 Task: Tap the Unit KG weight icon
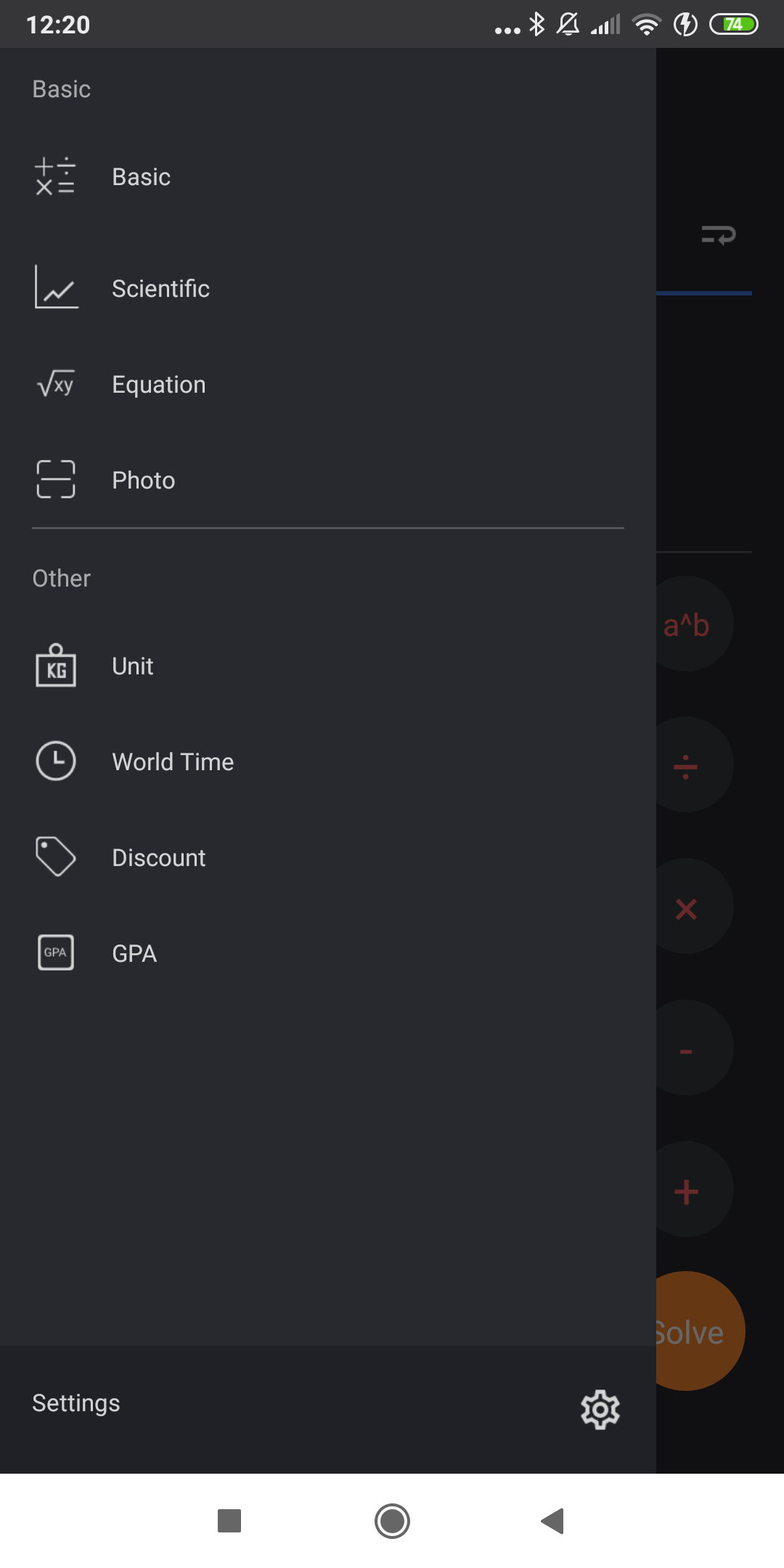(56, 666)
